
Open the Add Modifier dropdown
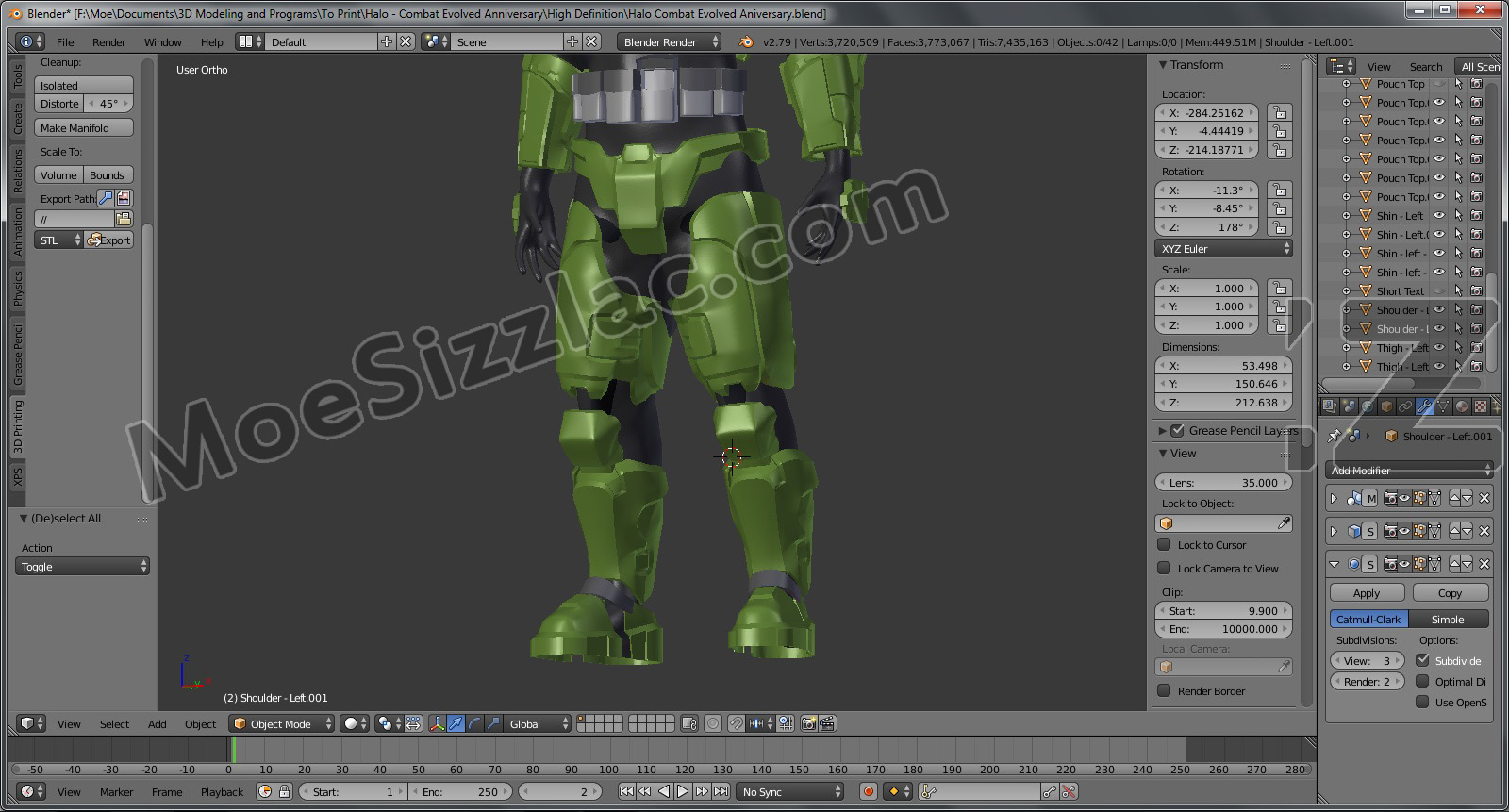tap(1411, 470)
